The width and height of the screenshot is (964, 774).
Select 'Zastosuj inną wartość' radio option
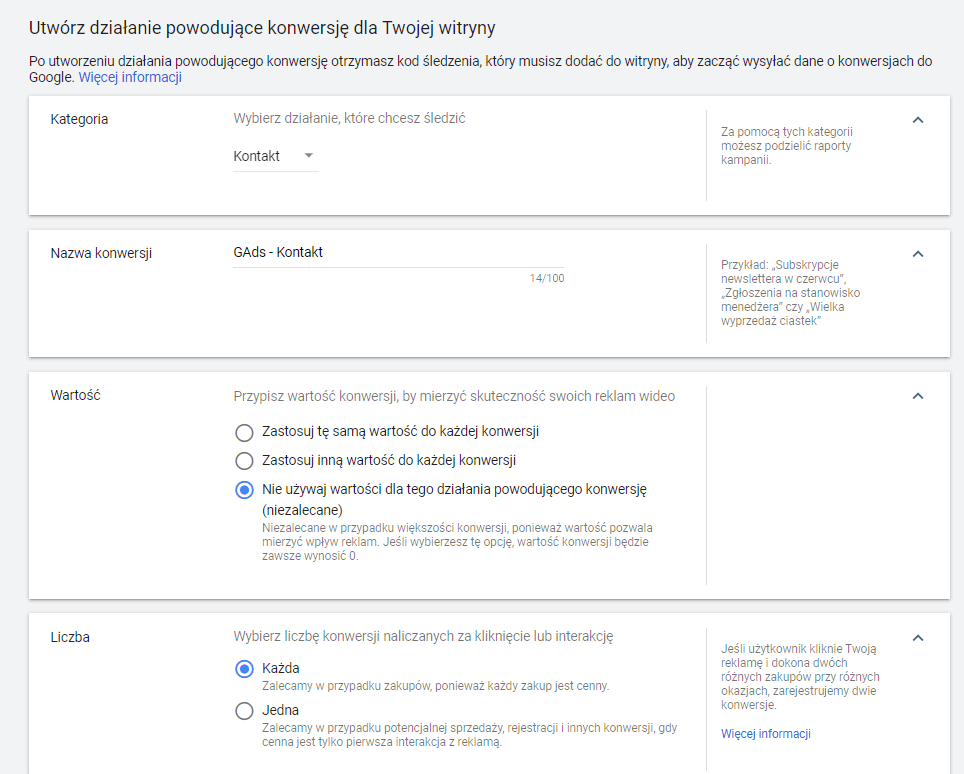coord(244,461)
